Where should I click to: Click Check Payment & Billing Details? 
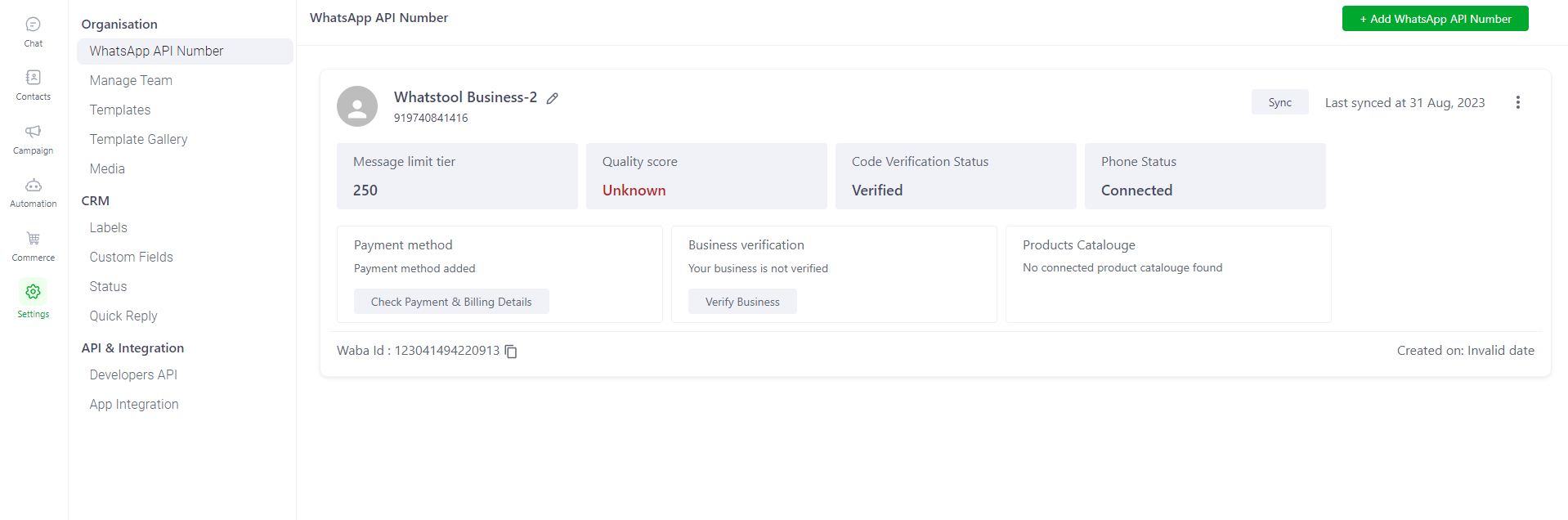click(x=451, y=302)
